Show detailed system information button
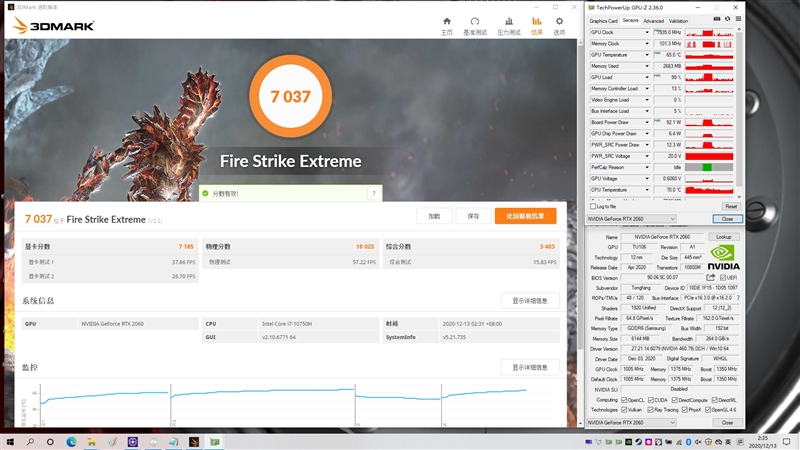This screenshot has height=450, width=800. click(x=530, y=301)
